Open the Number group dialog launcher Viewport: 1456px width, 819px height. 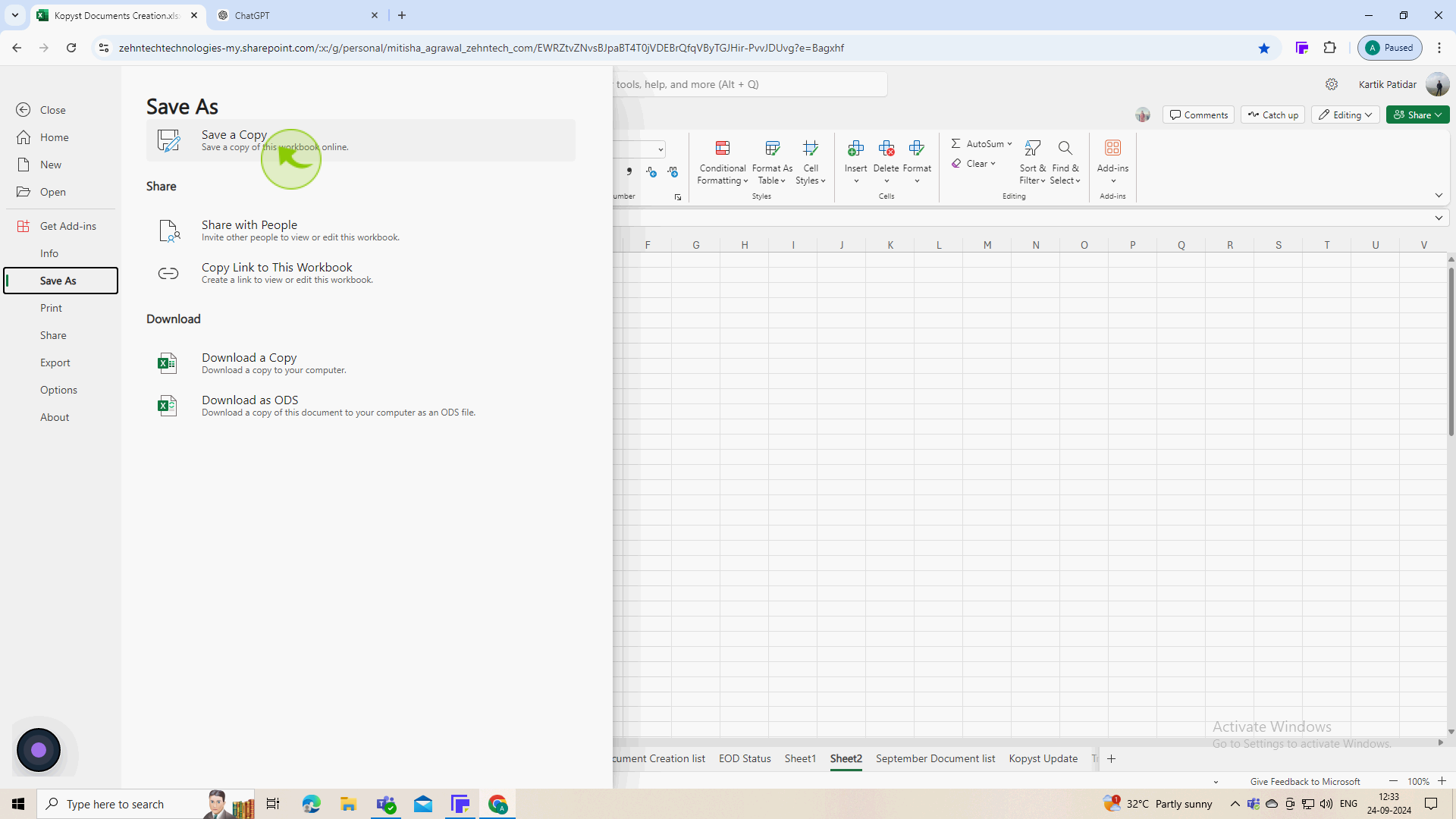coord(678,197)
